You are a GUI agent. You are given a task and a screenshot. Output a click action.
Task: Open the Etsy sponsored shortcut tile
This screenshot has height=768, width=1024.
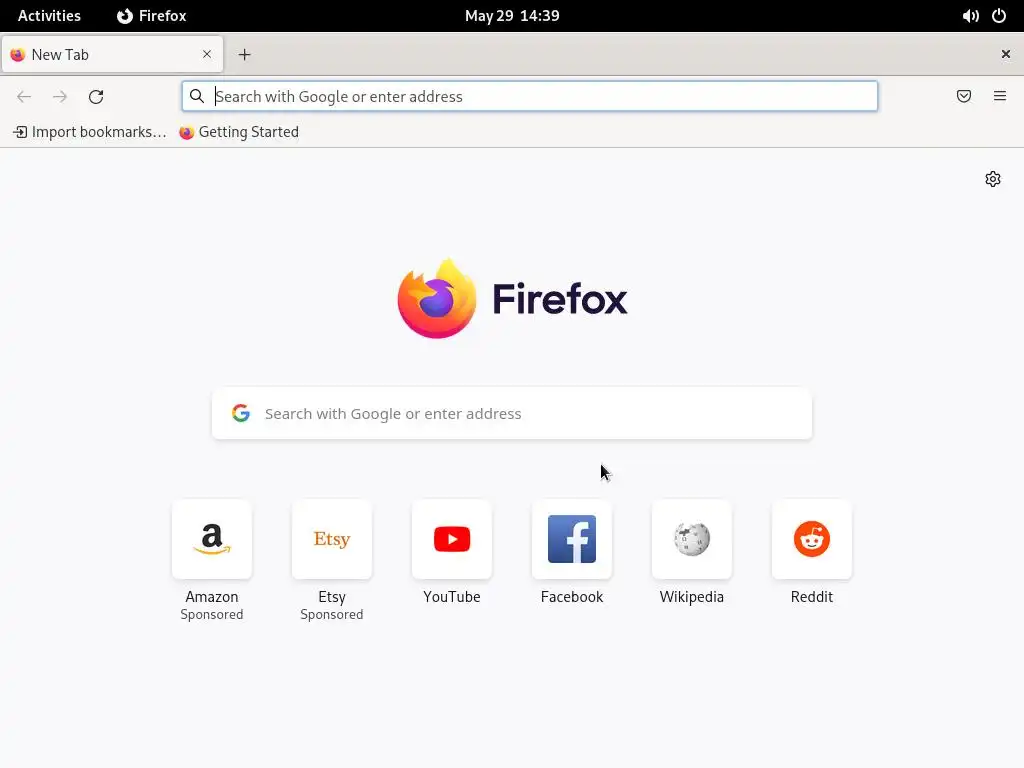point(332,539)
